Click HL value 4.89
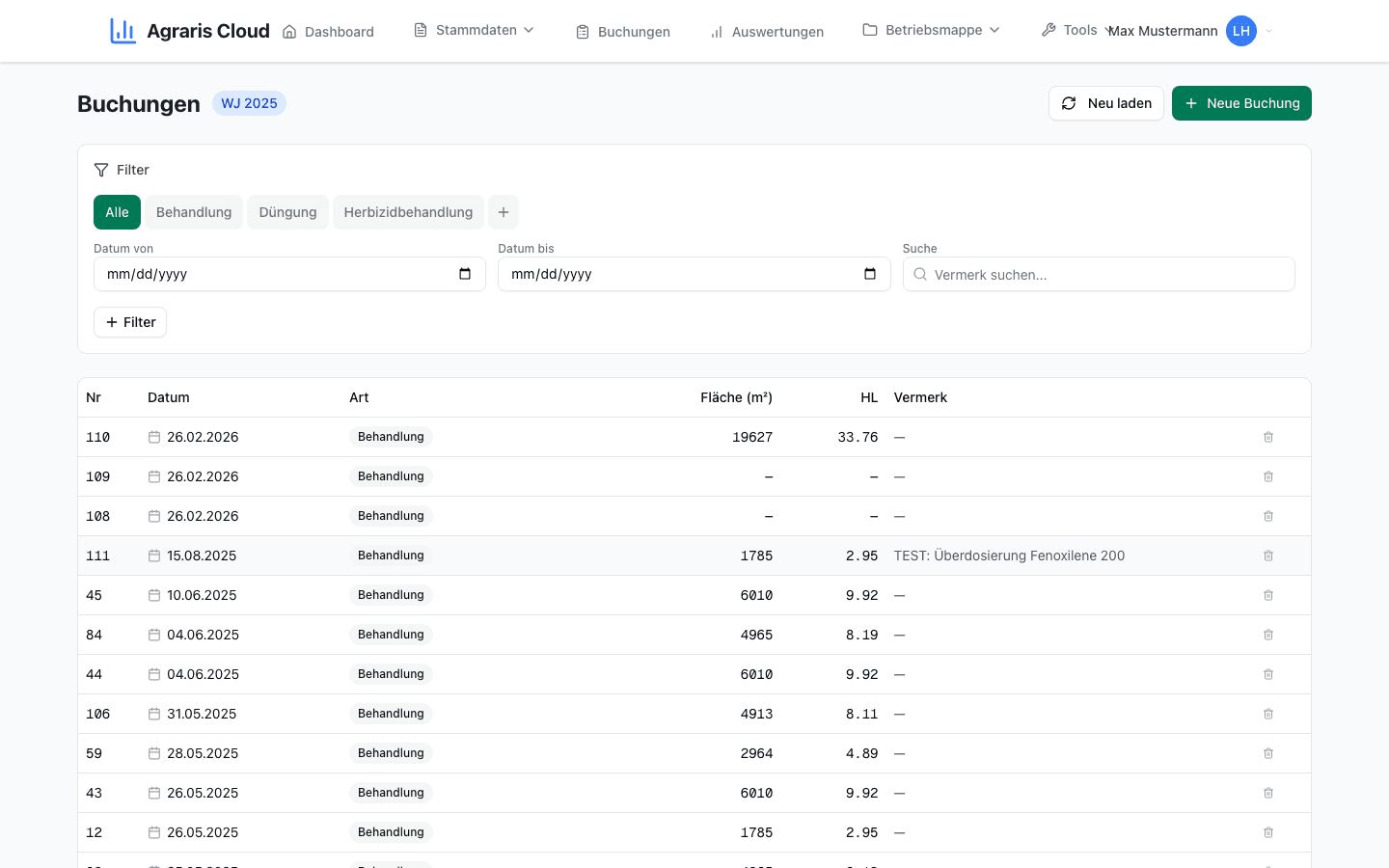 point(861,753)
